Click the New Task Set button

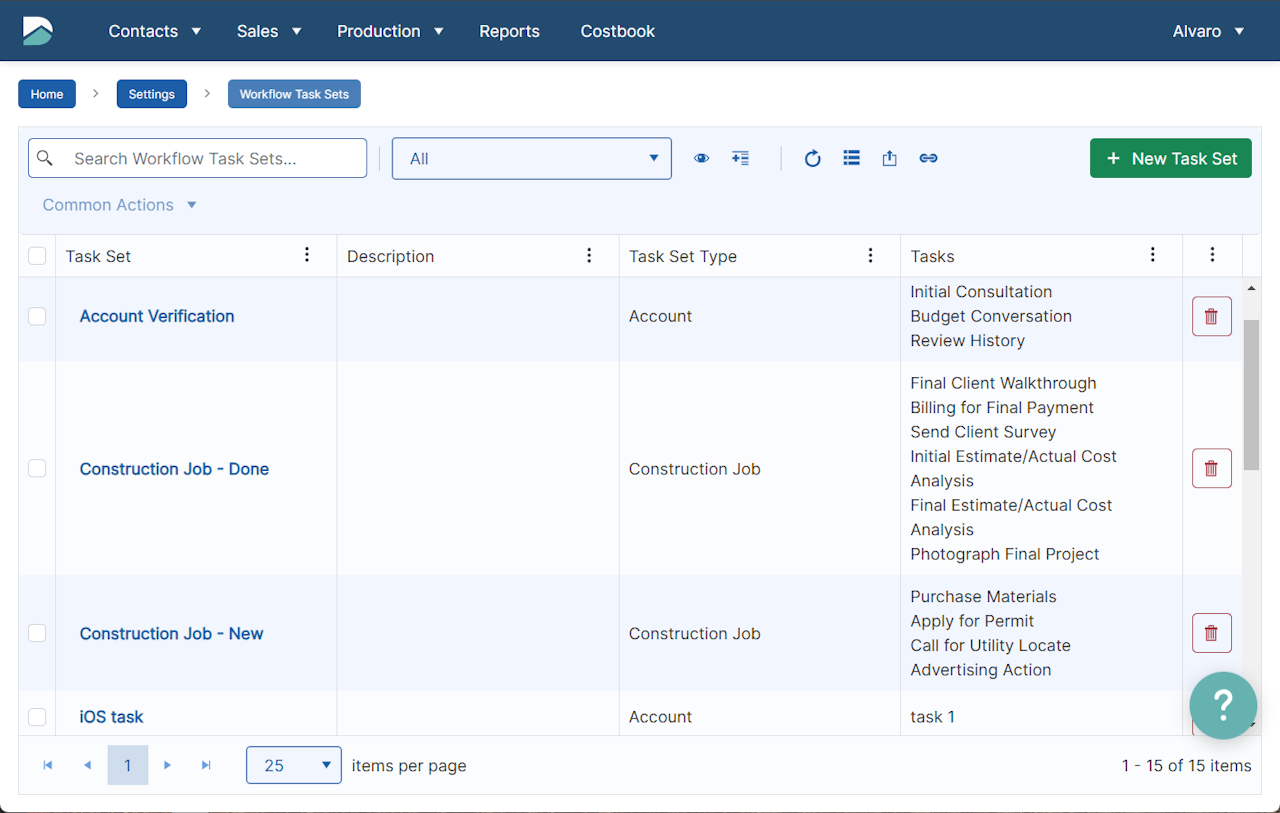click(x=1170, y=158)
